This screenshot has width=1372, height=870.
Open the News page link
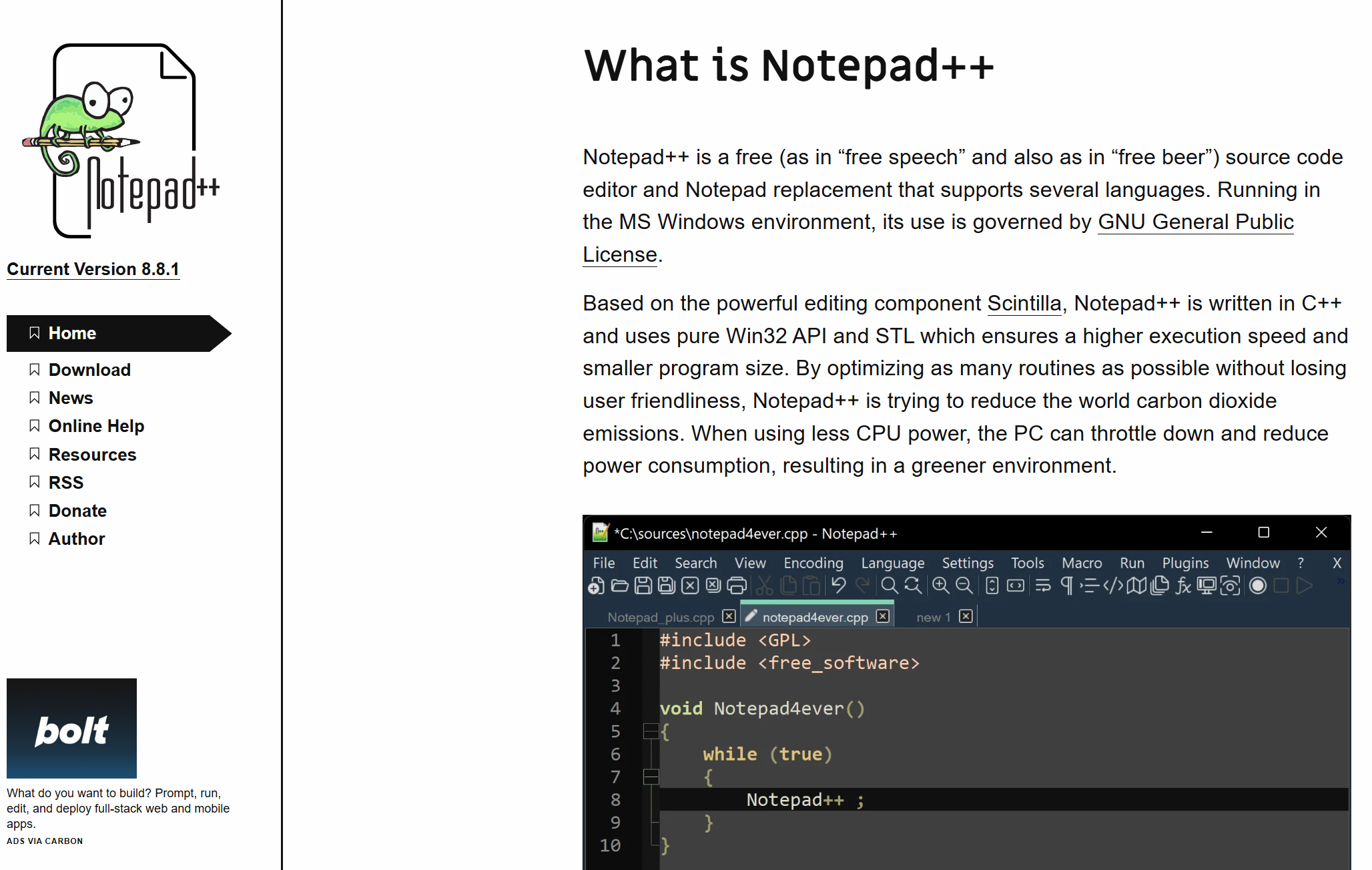pyautogui.click(x=71, y=398)
